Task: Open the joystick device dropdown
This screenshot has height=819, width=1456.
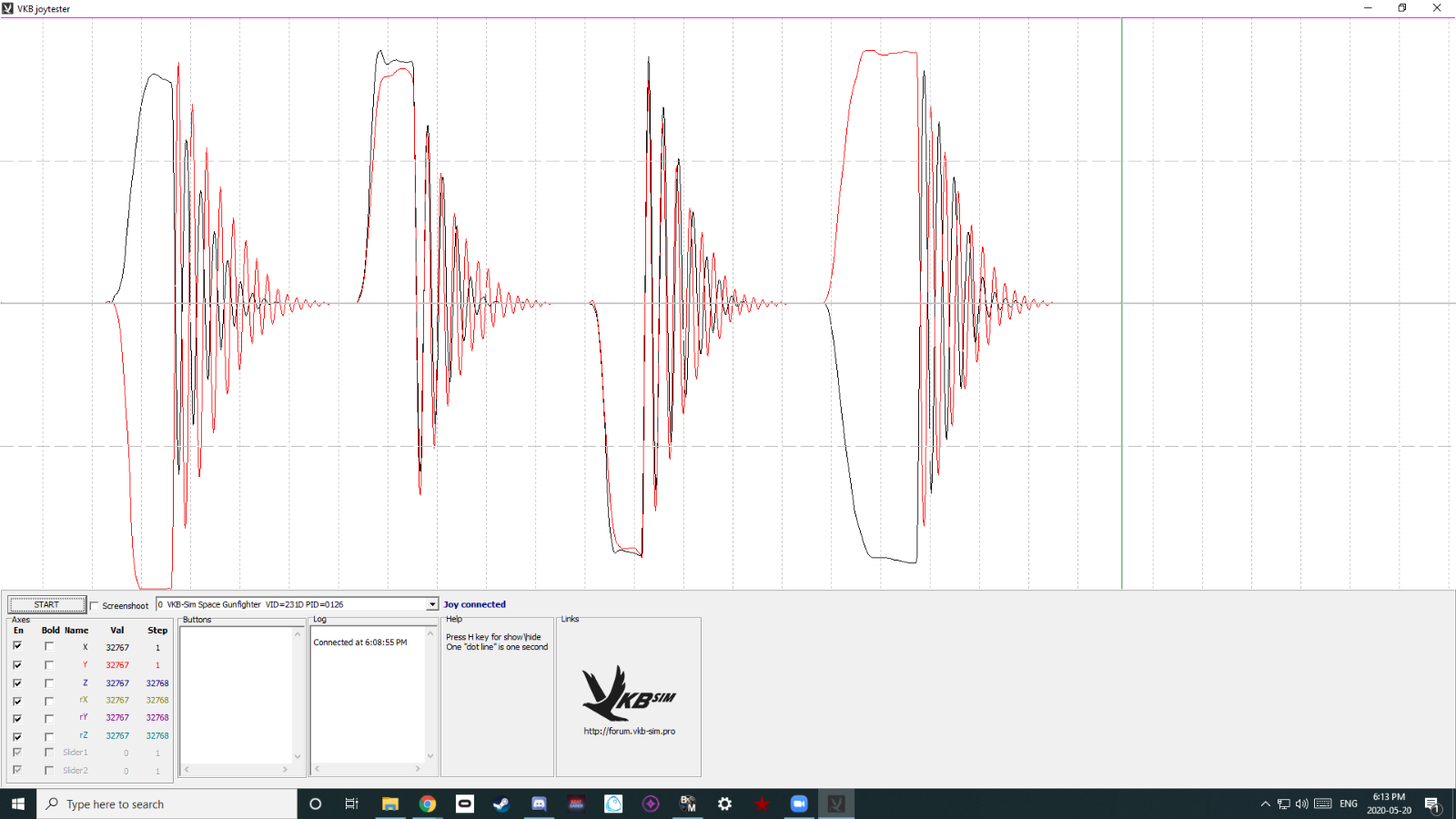Action: point(432,604)
